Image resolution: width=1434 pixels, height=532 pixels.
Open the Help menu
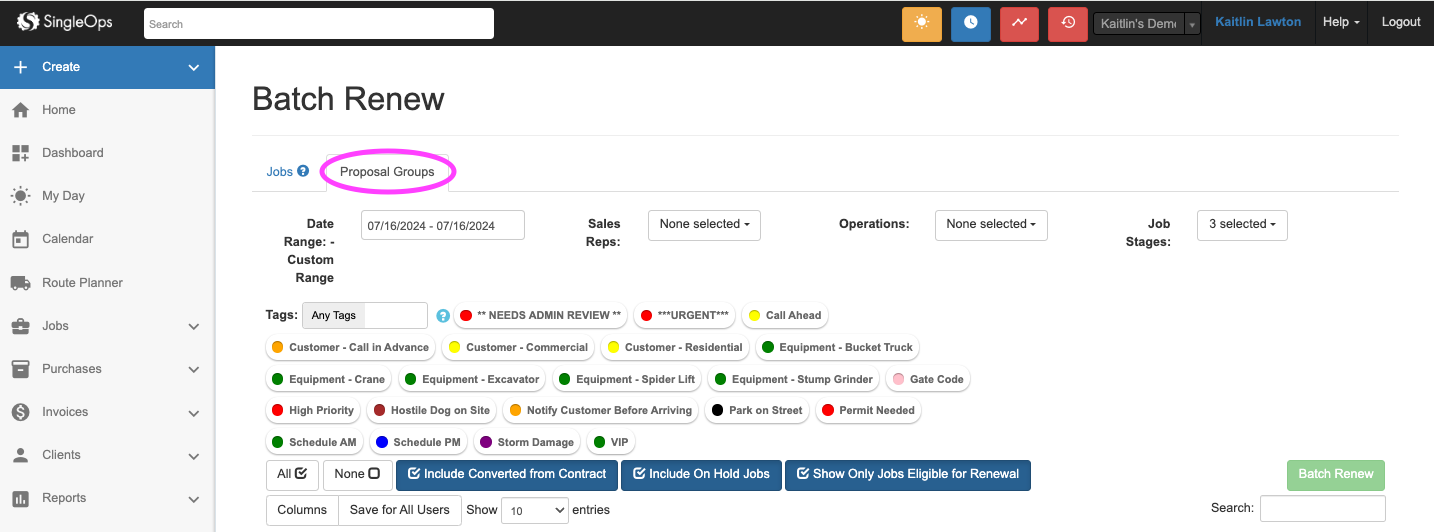1340,22
